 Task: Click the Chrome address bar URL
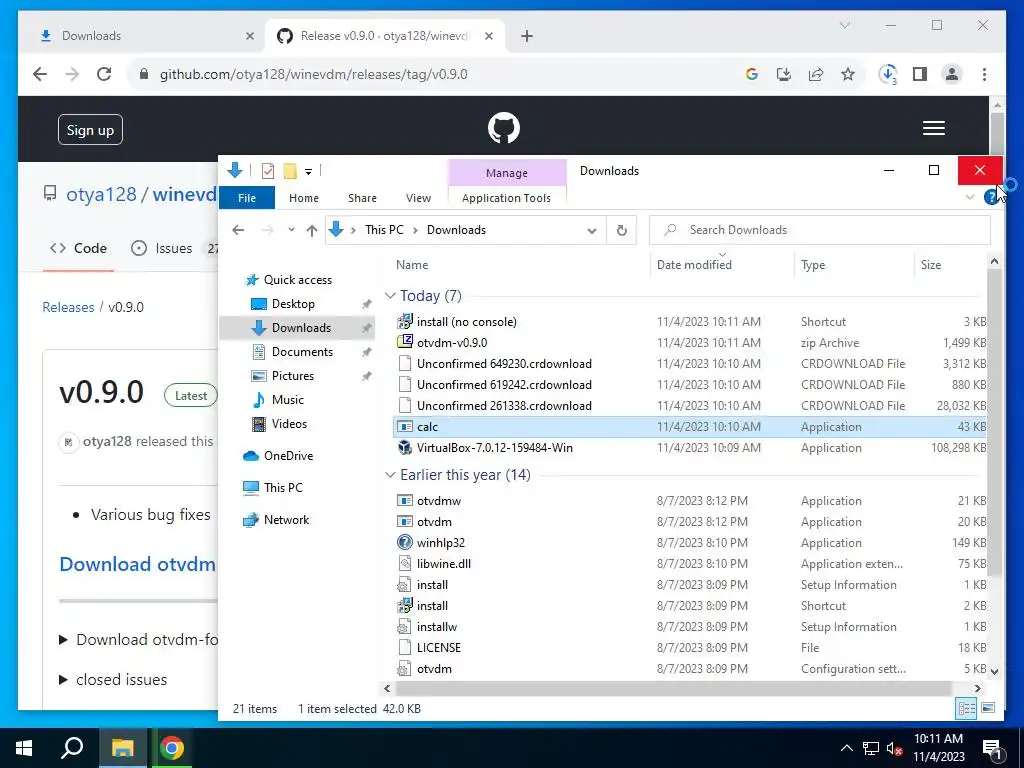[x=313, y=74]
